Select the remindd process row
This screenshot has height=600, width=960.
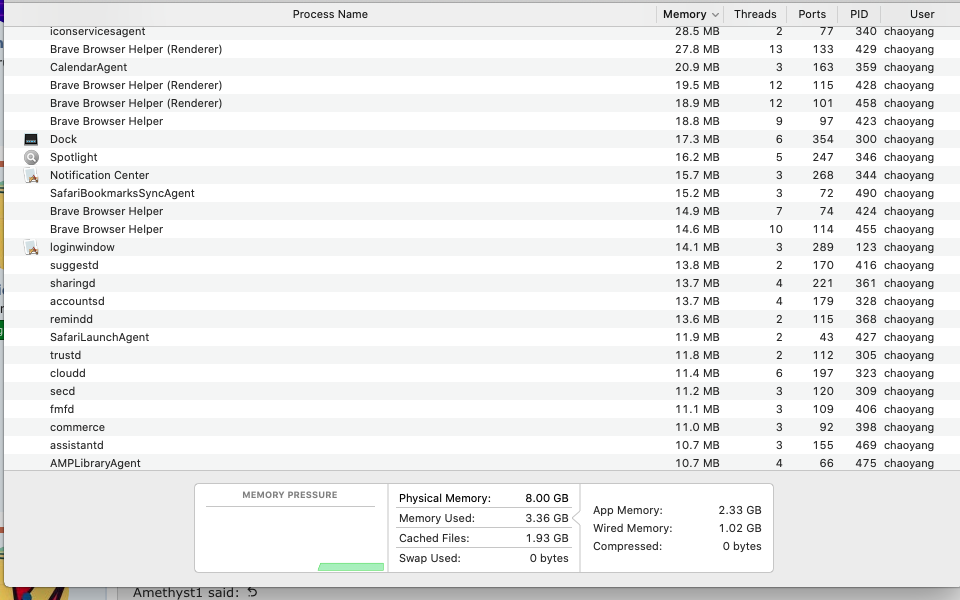(x=482, y=320)
